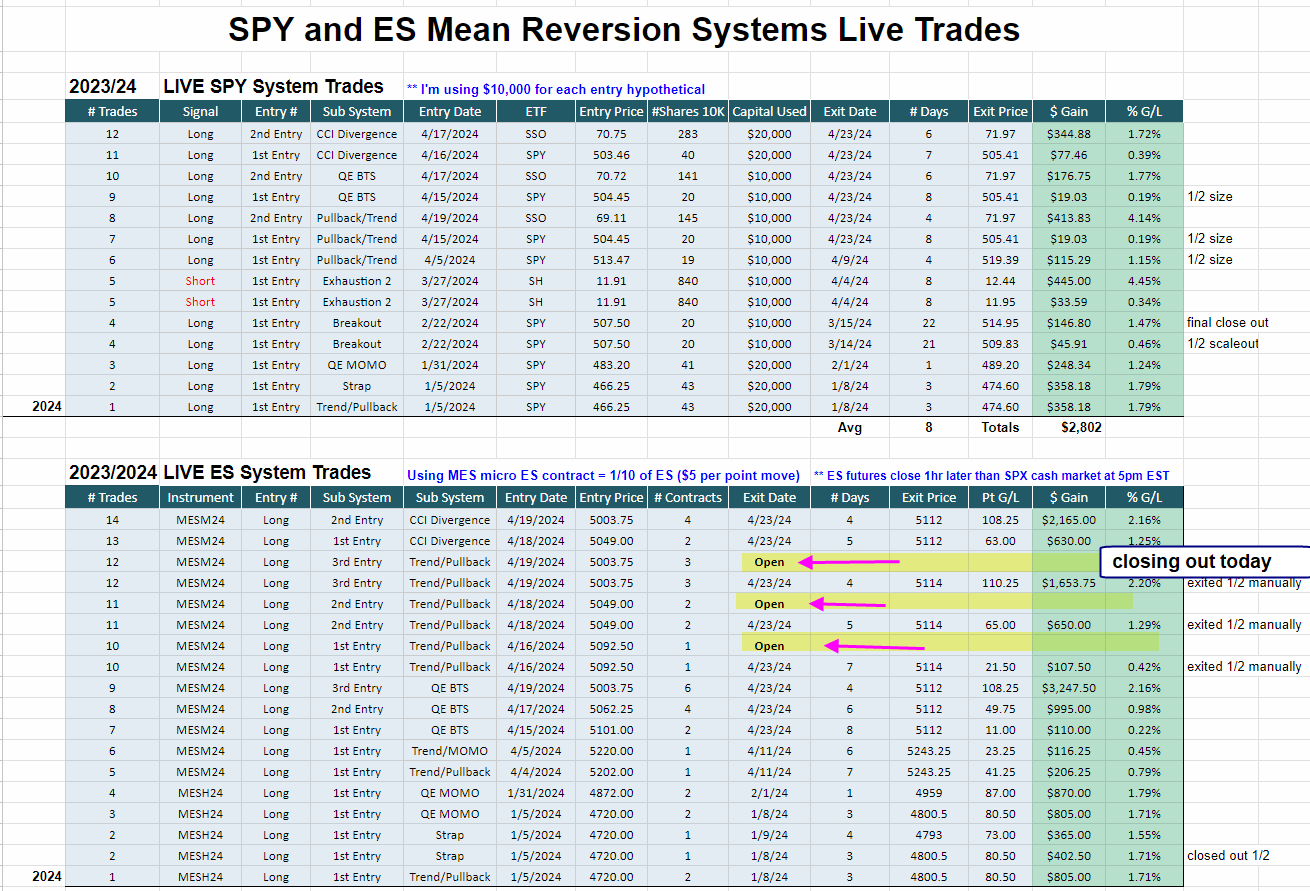
Task: Select the '4959' exit price cell
Action: [927, 793]
